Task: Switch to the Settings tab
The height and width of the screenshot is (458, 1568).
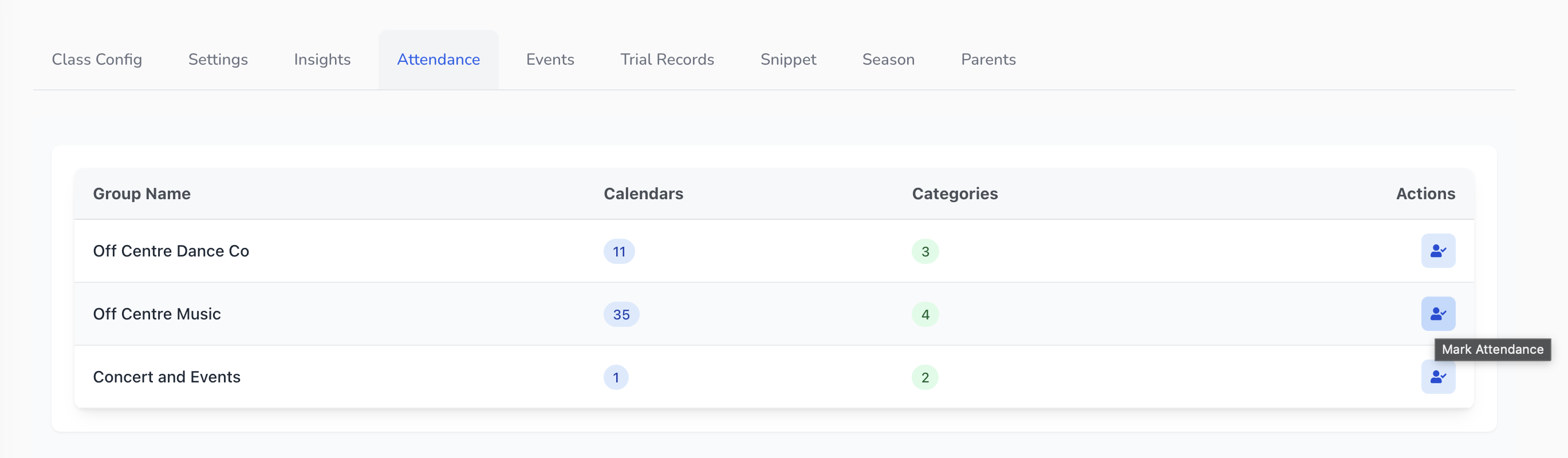Action: (x=218, y=60)
